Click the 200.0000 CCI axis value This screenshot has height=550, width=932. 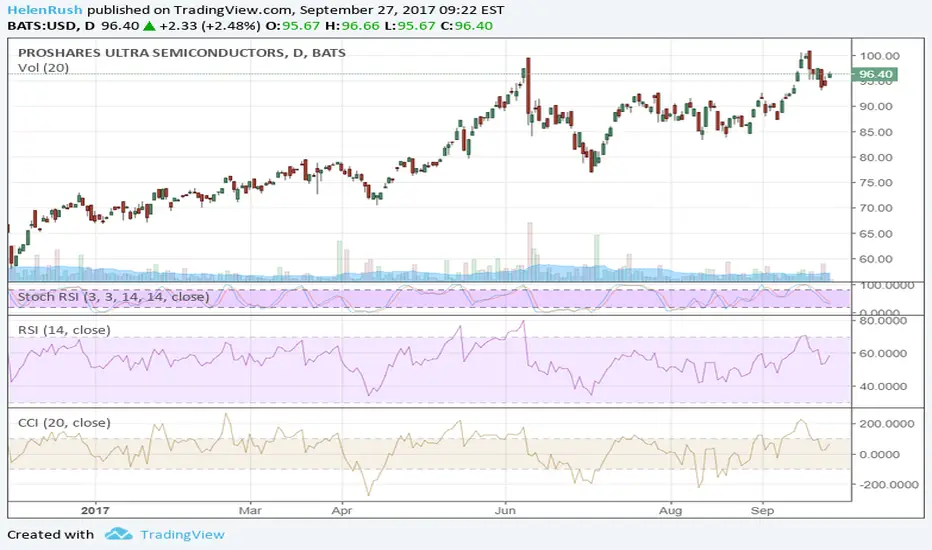[x=886, y=424]
